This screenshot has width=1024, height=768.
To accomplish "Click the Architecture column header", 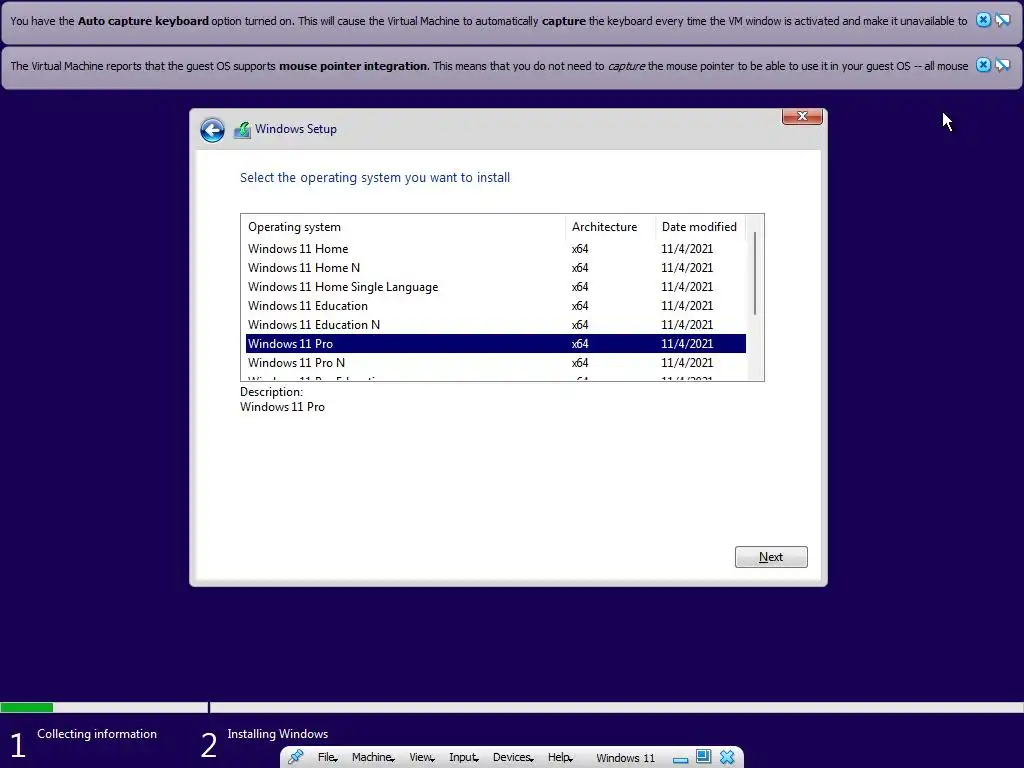I will pos(610,227).
